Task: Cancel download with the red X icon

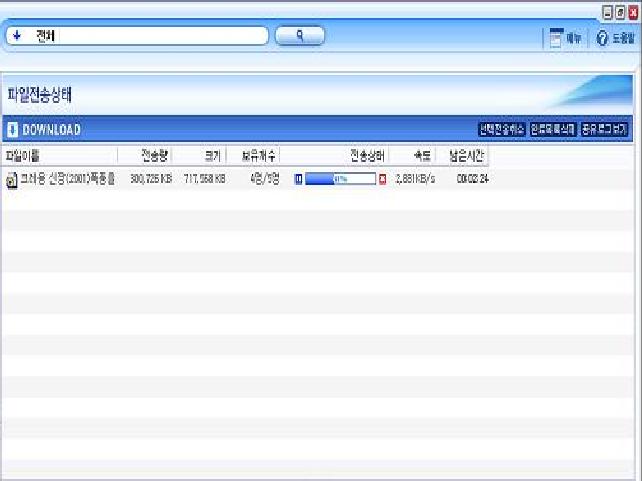Action: 383,179
